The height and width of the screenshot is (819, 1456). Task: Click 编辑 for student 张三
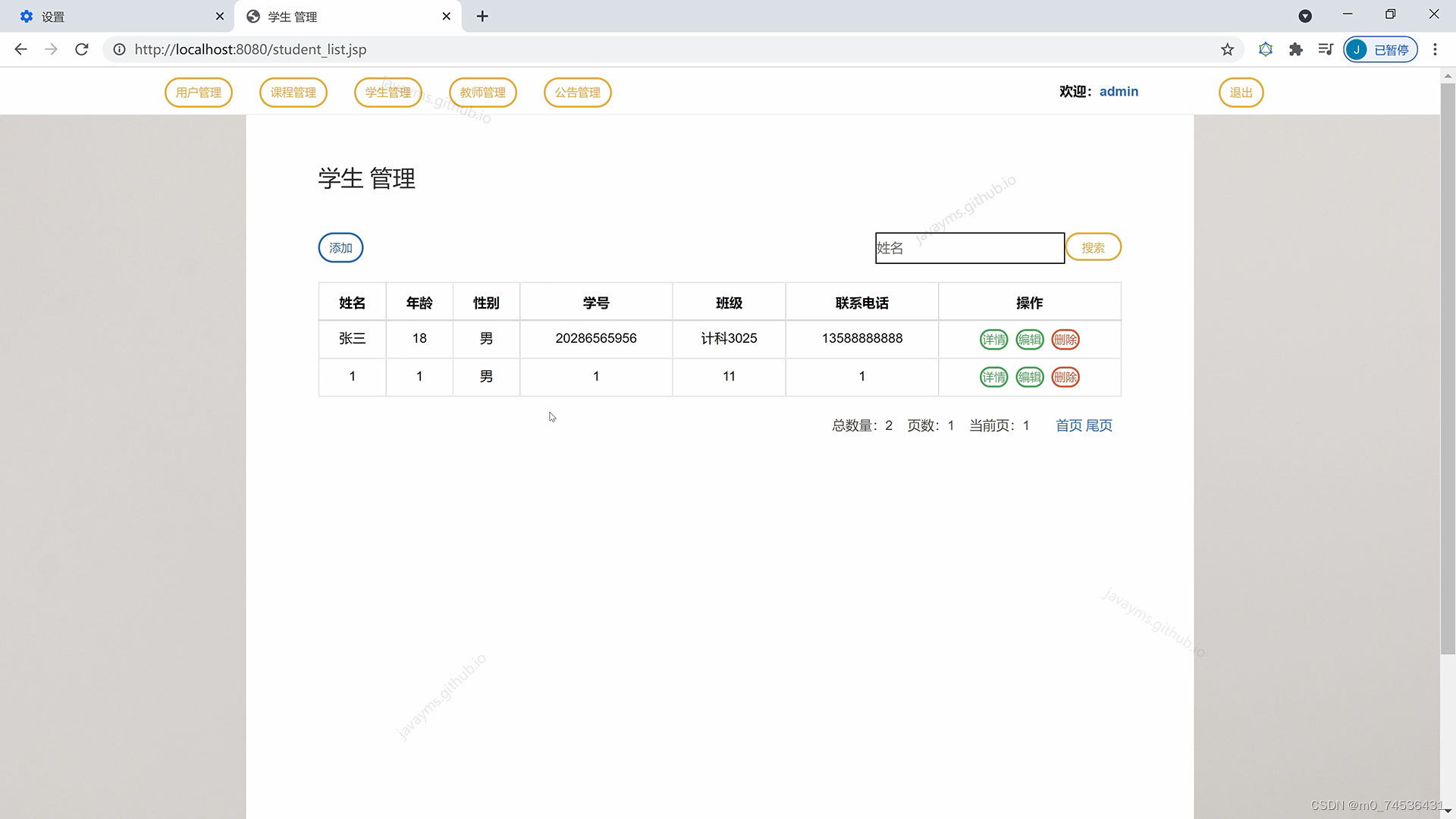(x=1030, y=340)
